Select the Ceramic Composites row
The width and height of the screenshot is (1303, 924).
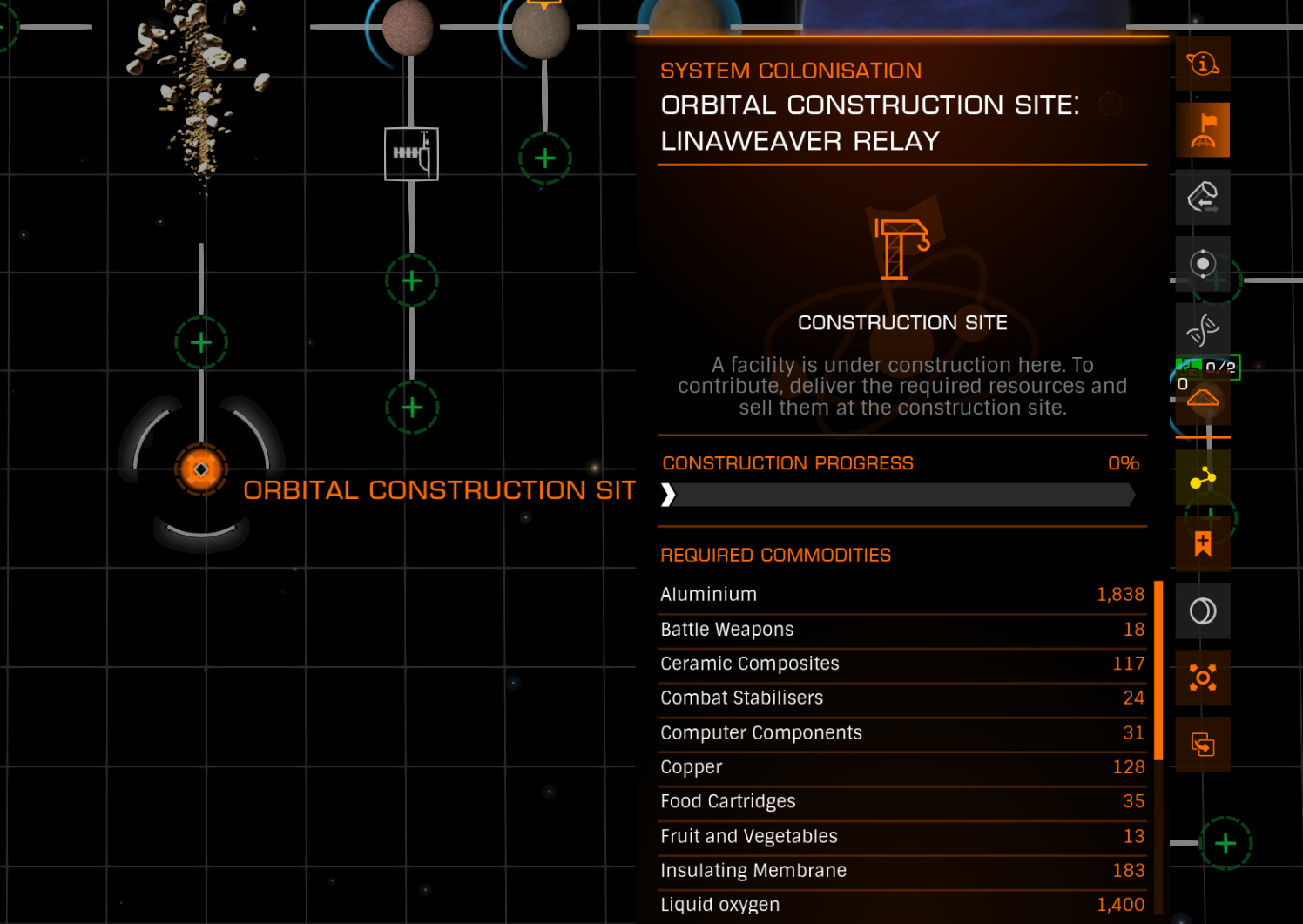coord(902,664)
